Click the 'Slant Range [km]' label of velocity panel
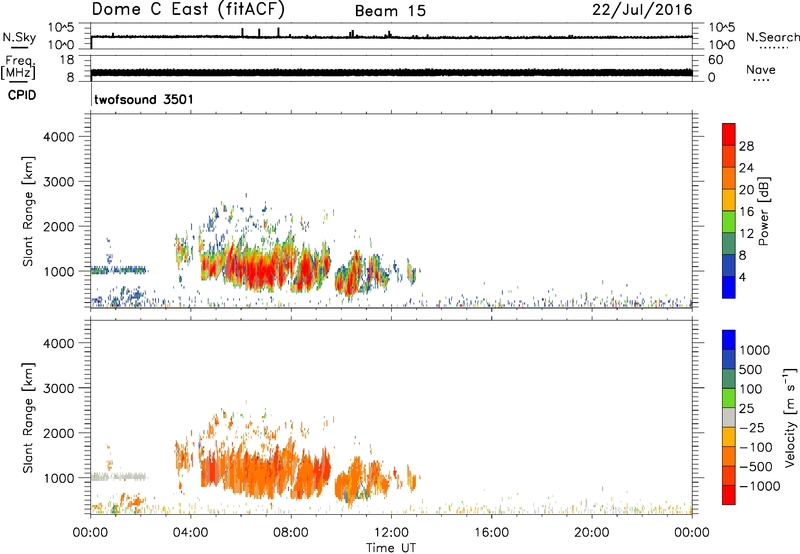This screenshot has height=554, width=800. [28, 417]
